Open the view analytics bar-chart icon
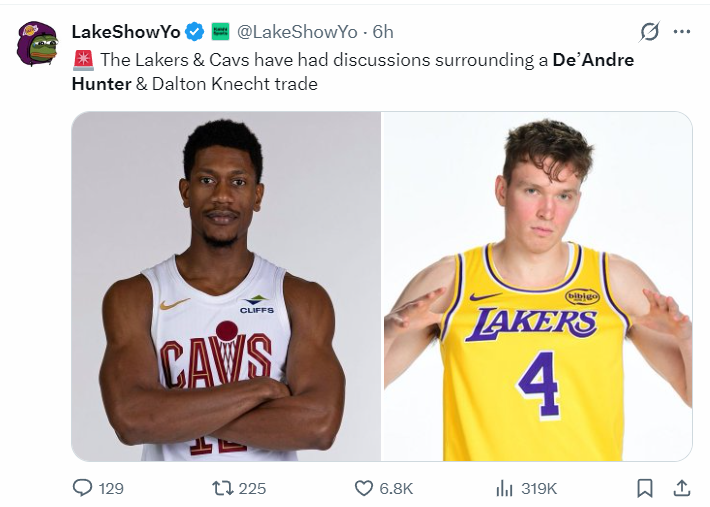The width and height of the screenshot is (710, 507). [505, 488]
